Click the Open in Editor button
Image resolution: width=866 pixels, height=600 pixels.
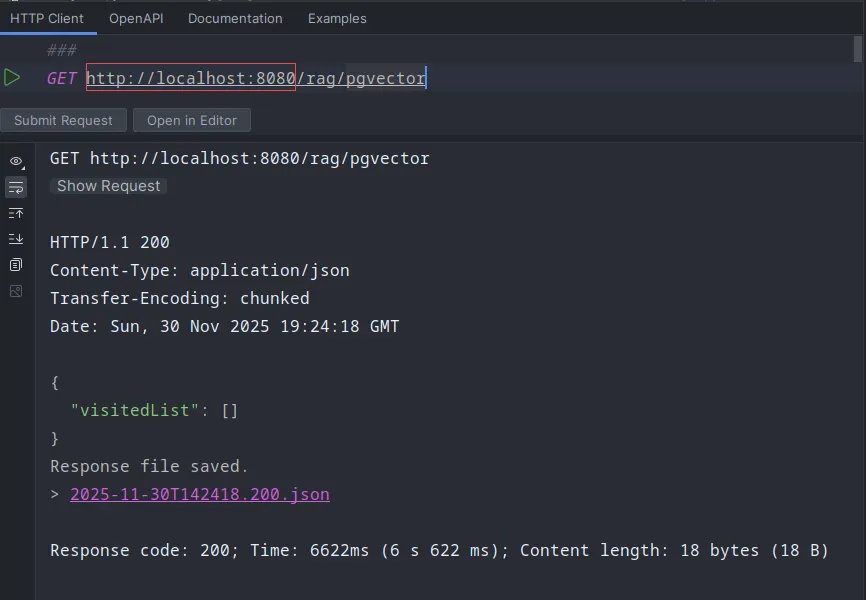pos(192,120)
